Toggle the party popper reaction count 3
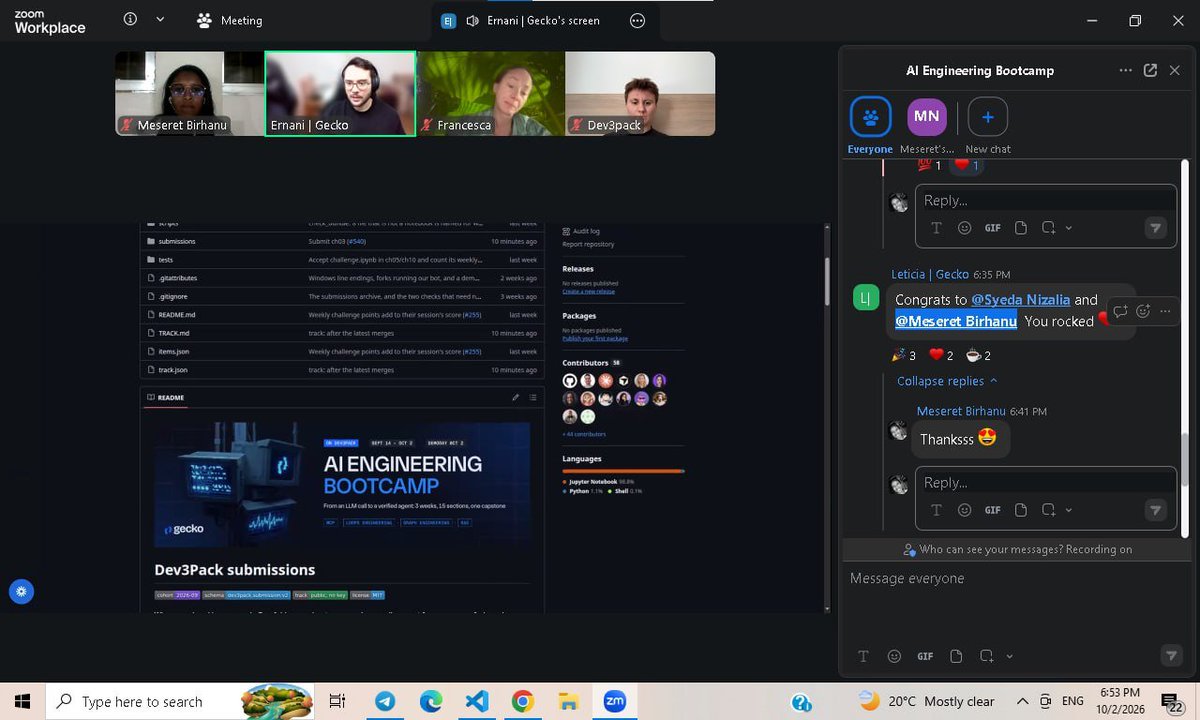This screenshot has height=720, width=1200. click(903, 355)
